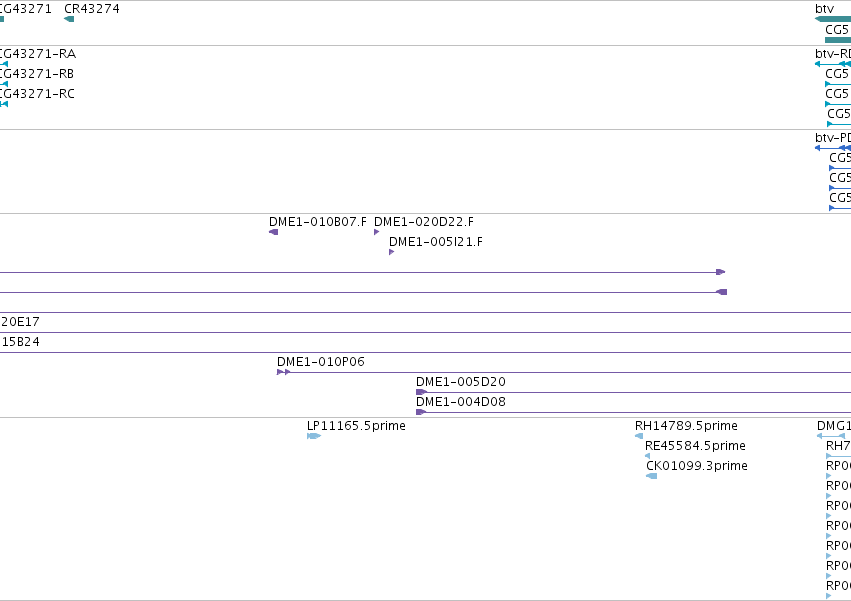
Task: Click the DME1-010P06 double-arrow start
Action: (x=283, y=372)
